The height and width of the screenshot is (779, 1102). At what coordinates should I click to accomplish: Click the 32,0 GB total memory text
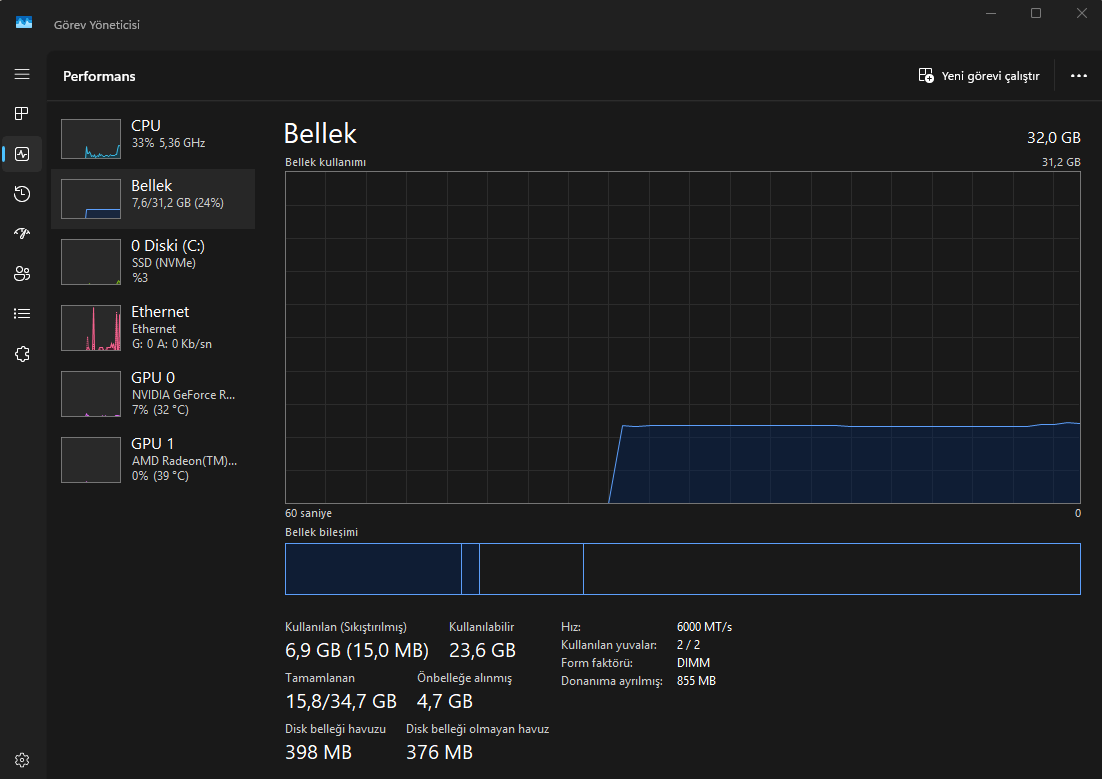pos(1054,138)
